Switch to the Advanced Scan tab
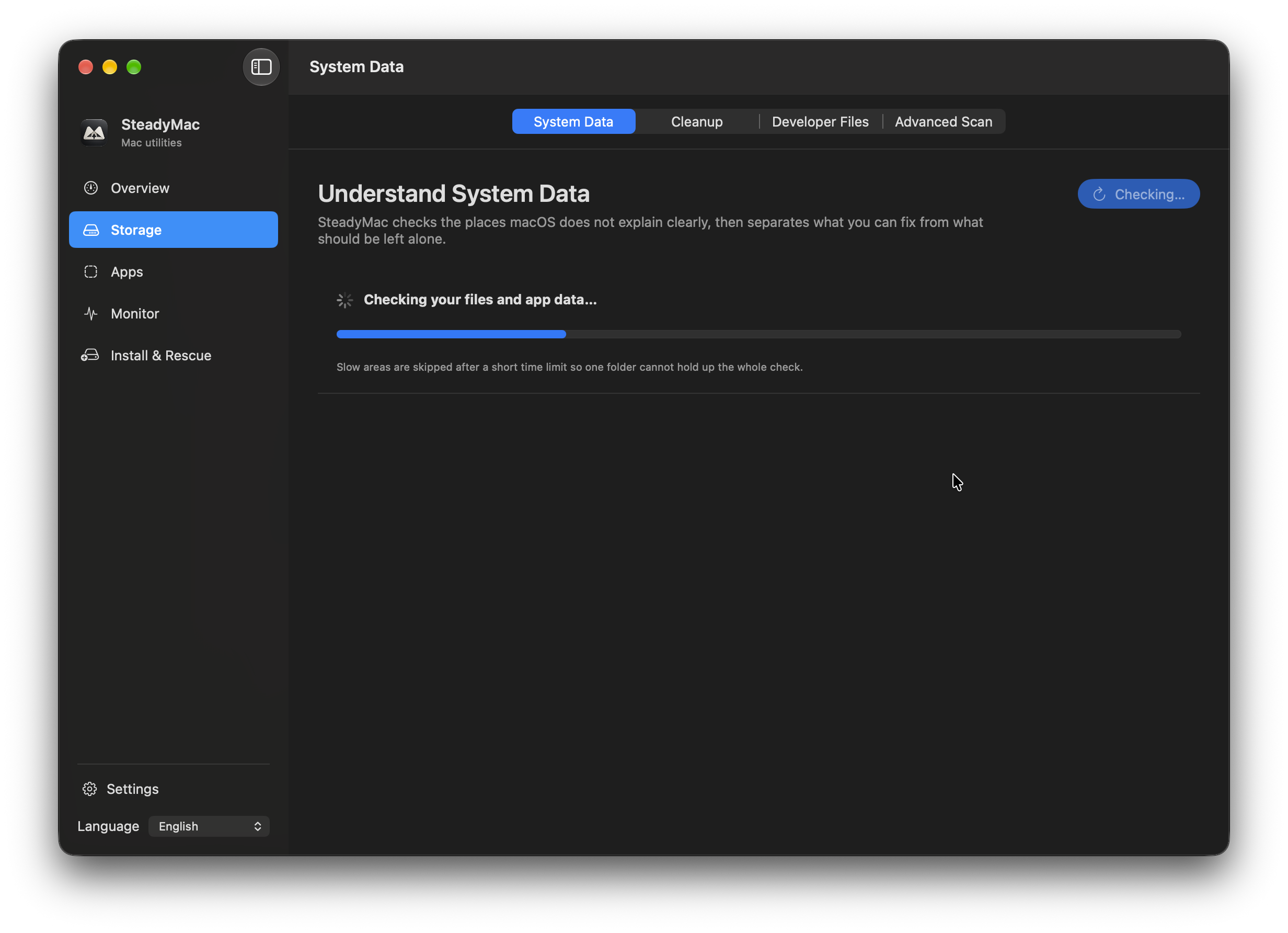Screen dimensions: 1288x933 tap(944, 122)
